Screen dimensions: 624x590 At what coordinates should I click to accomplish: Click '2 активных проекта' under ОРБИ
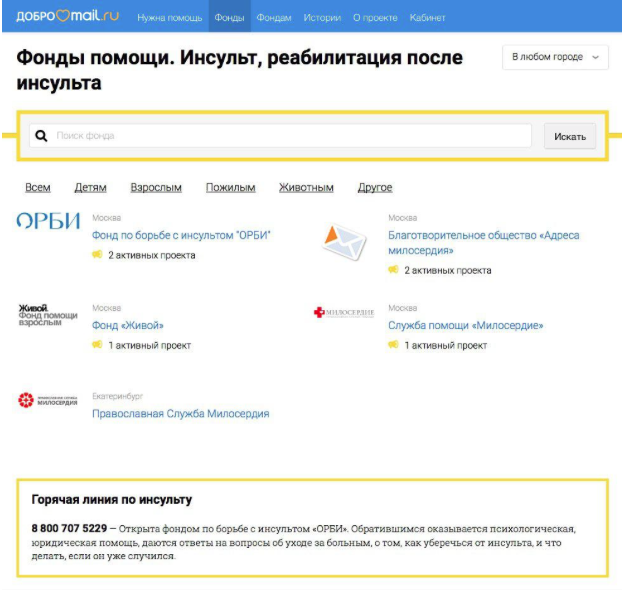152,255
